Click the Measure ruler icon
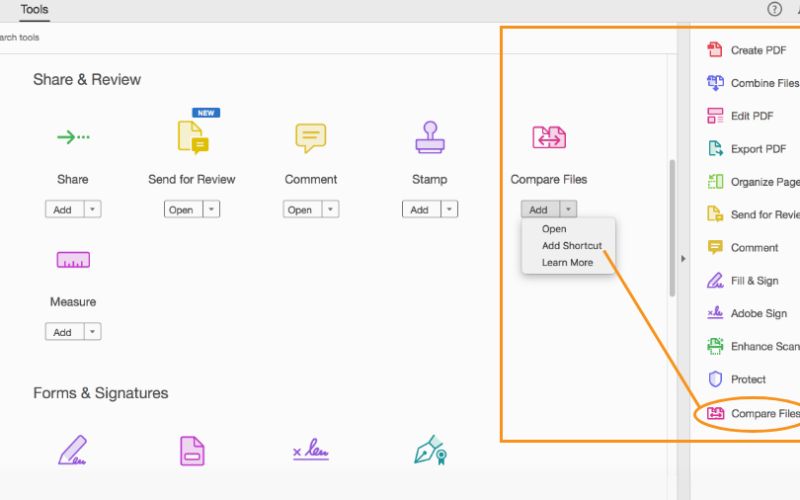Screen dimensions: 800x500 73,260
